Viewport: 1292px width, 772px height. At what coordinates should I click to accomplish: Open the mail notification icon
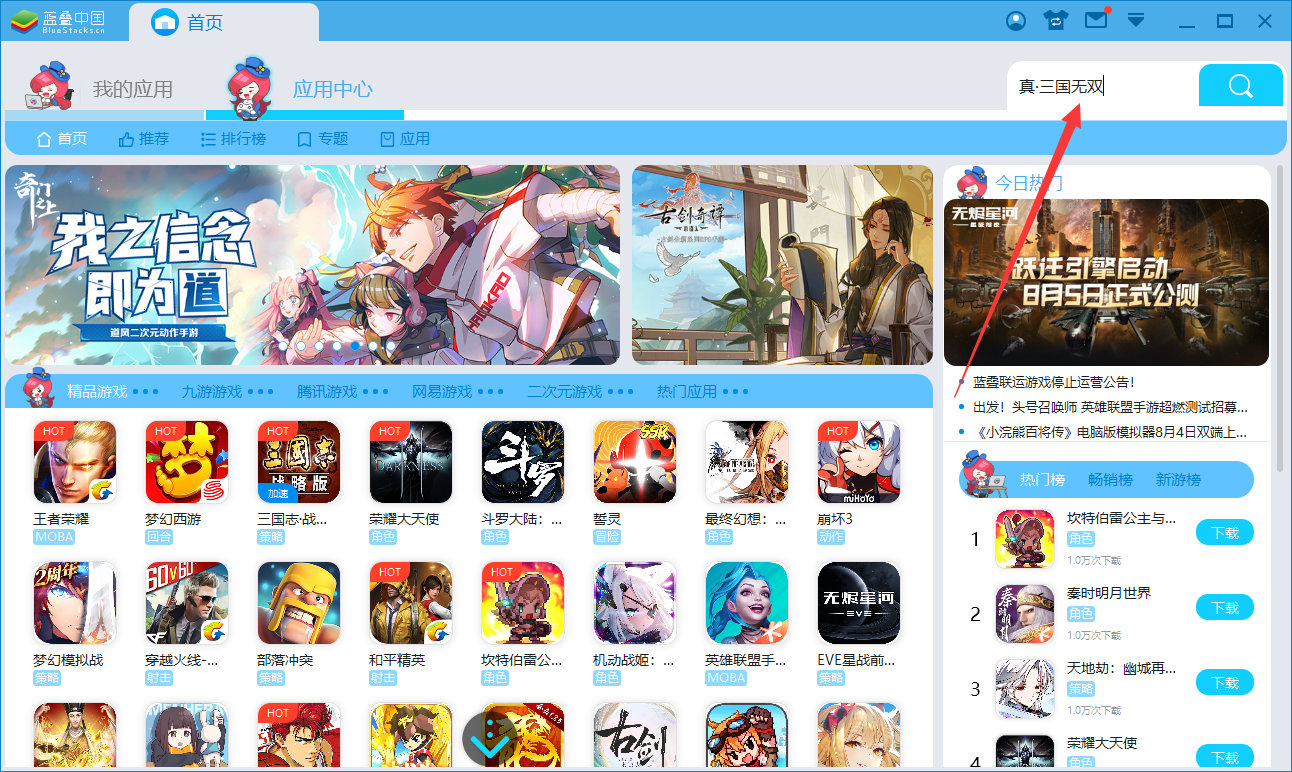tap(1095, 20)
